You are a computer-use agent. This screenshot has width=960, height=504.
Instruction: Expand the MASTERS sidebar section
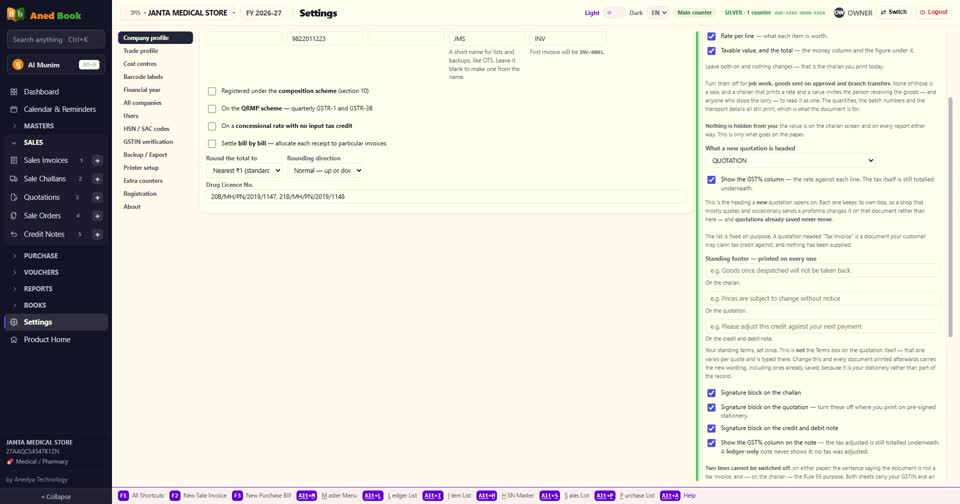point(39,126)
